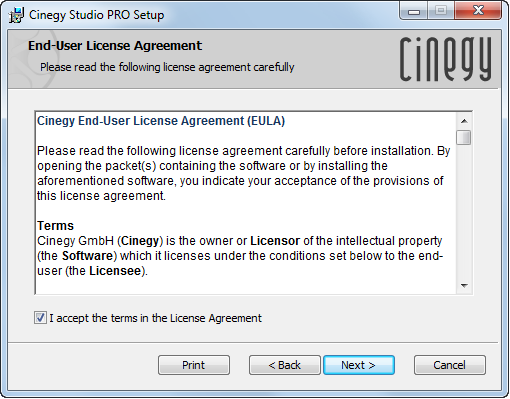Close the setup window with X
The image size is (510, 399).
(478, 11)
